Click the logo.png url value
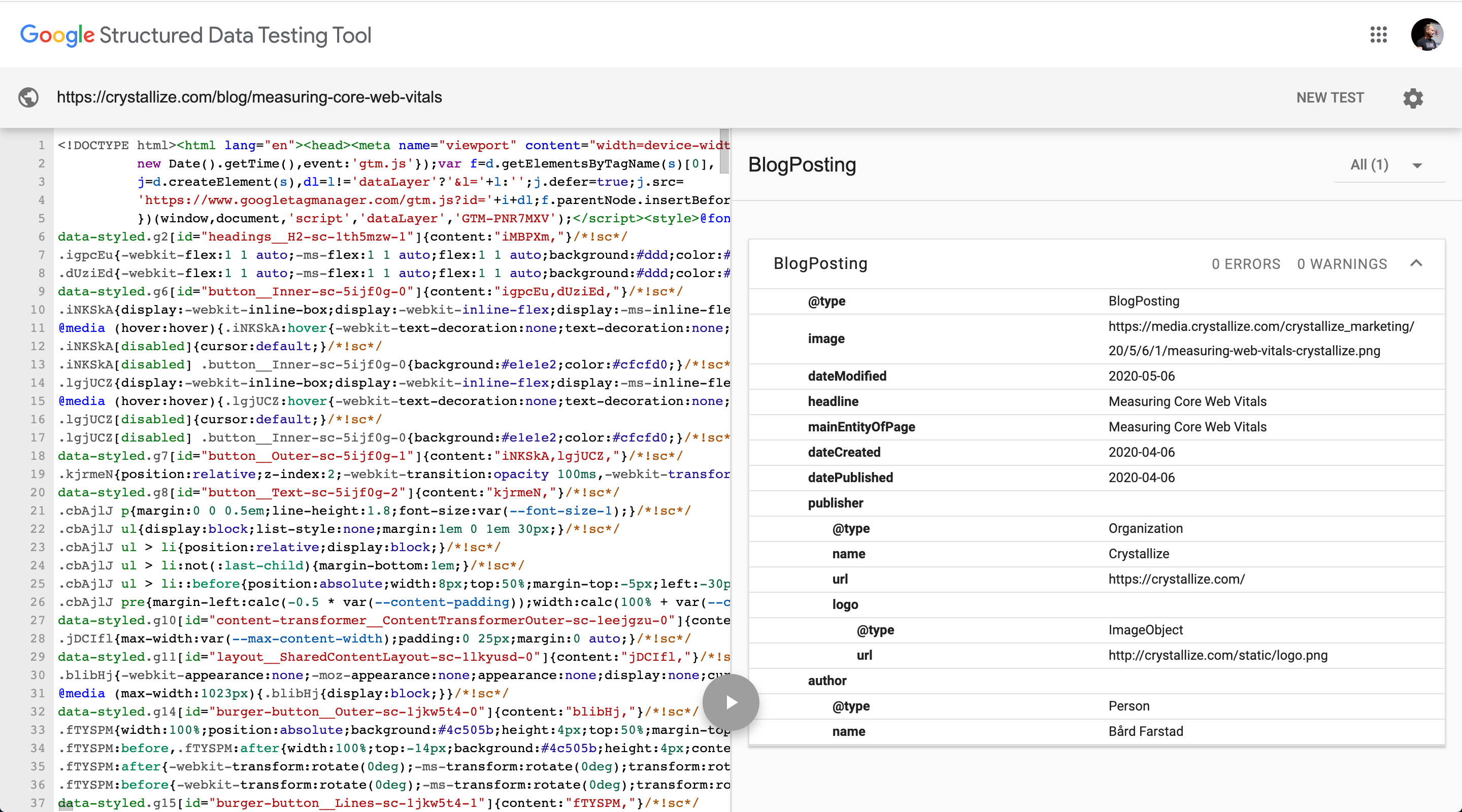 pyautogui.click(x=1218, y=655)
